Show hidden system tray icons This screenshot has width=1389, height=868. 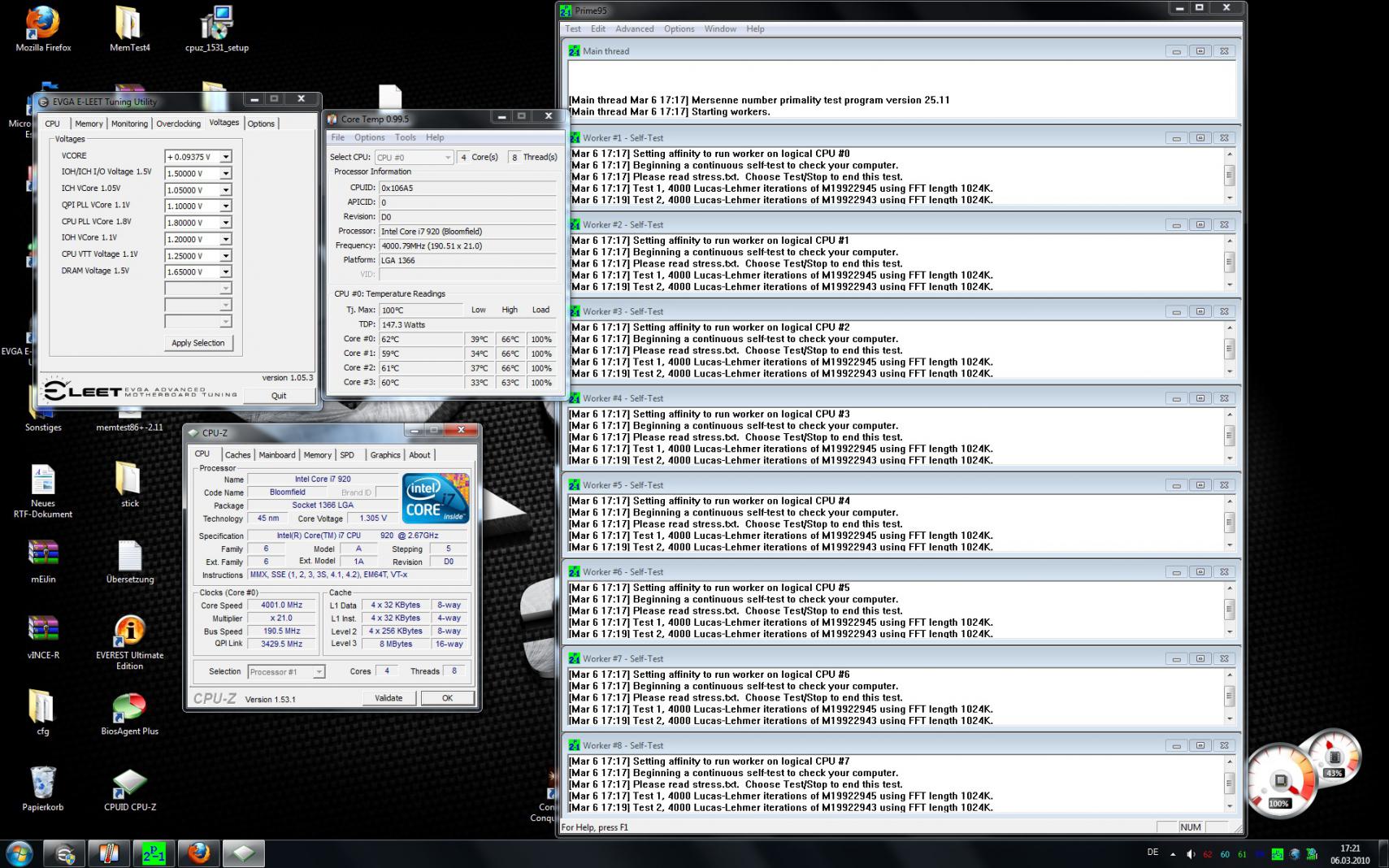pyautogui.click(x=1173, y=854)
